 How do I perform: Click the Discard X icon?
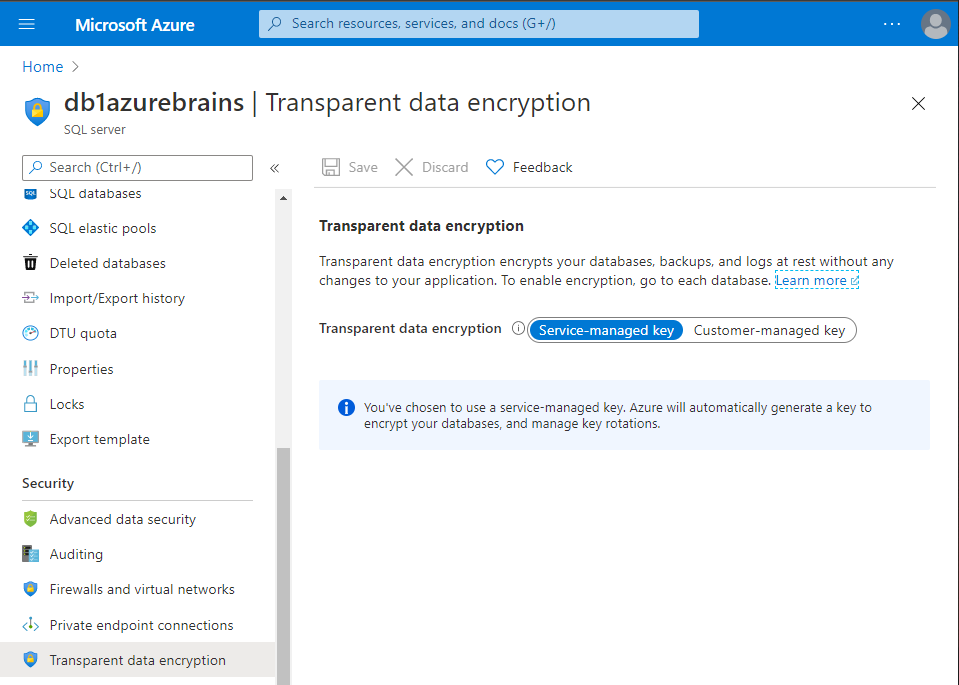[404, 167]
